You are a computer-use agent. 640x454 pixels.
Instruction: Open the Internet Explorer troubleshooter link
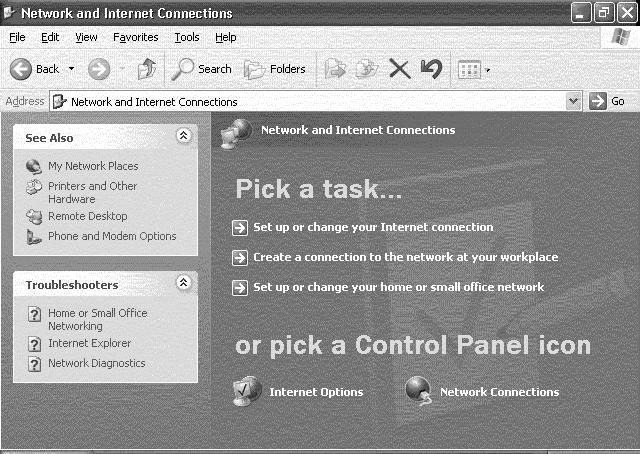89,343
